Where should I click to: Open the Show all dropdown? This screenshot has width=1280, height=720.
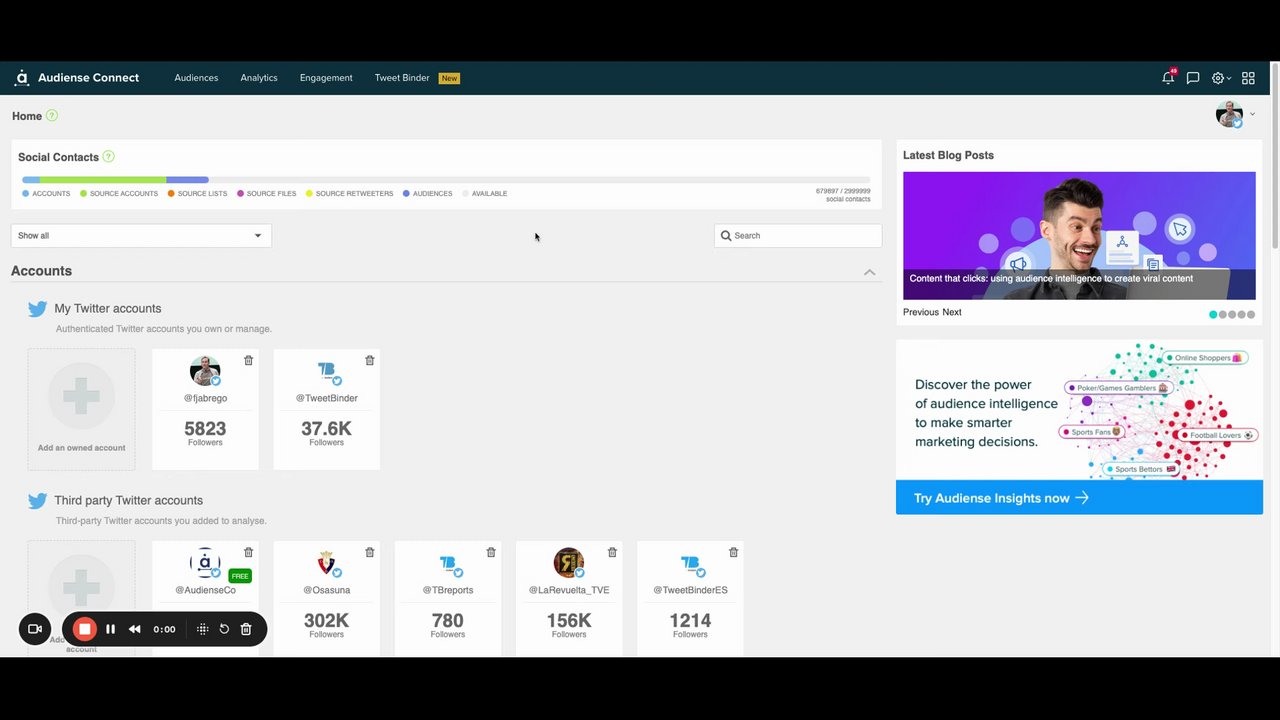[x=141, y=236]
